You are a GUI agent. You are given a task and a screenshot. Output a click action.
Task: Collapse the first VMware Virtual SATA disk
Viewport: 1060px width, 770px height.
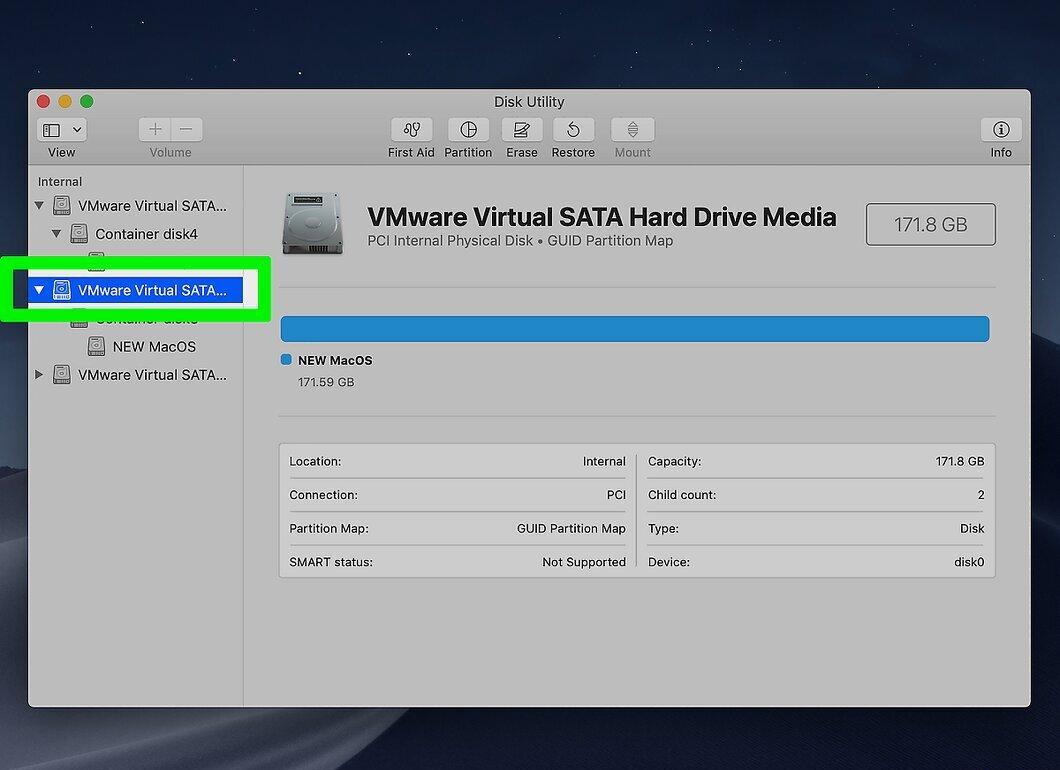pyautogui.click(x=39, y=206)
